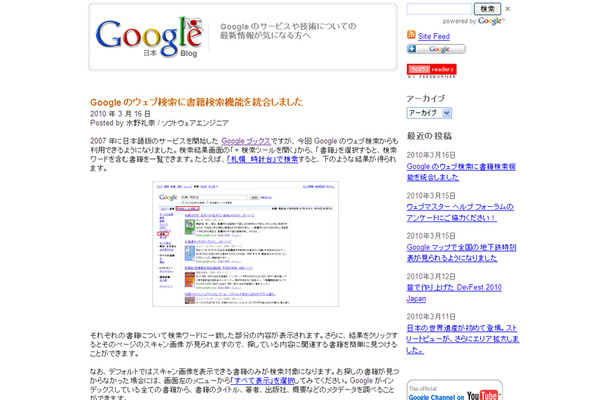
Task: Click the 最近の投稿 sidebar heading
Action: pyautogui.click(x=429, y=136)
